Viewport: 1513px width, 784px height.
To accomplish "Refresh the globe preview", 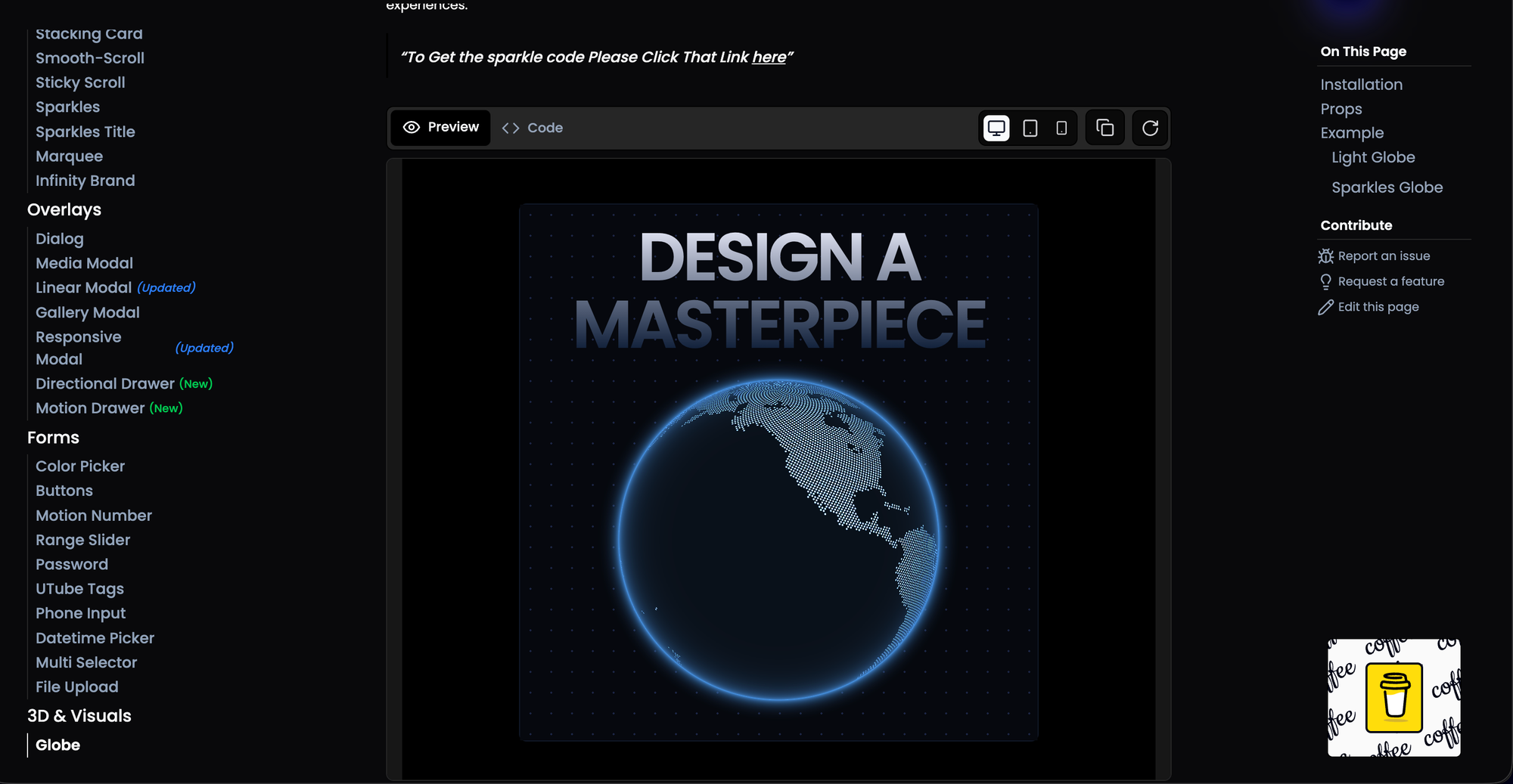I will tap(1150, 128).
